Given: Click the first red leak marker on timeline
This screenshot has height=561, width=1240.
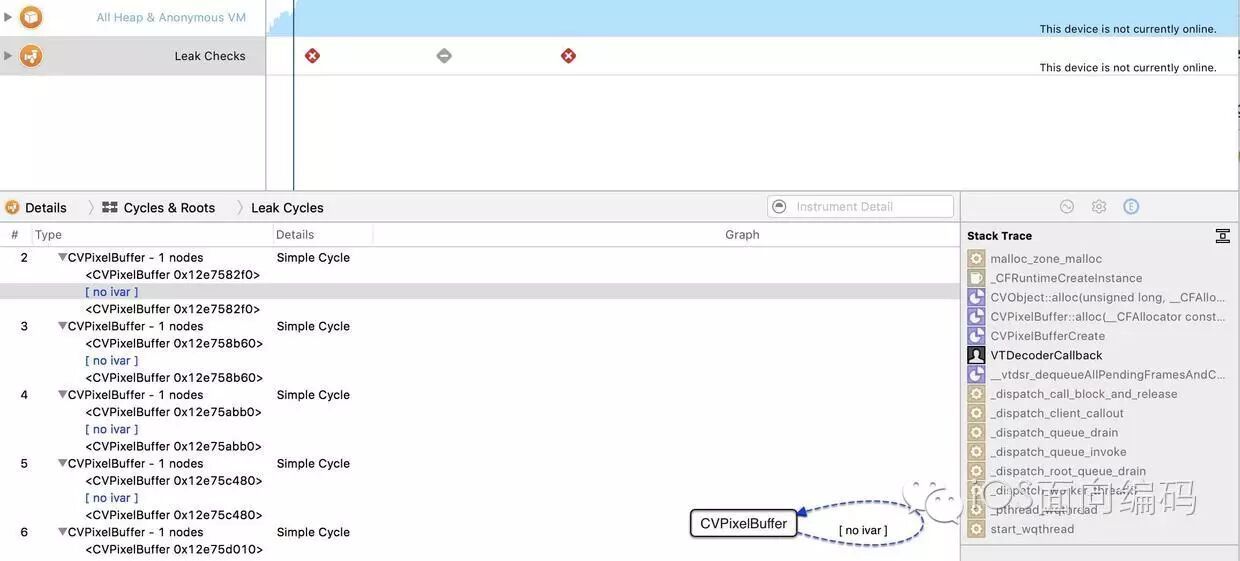Looking at the screenshot, I should pos(312,56).
